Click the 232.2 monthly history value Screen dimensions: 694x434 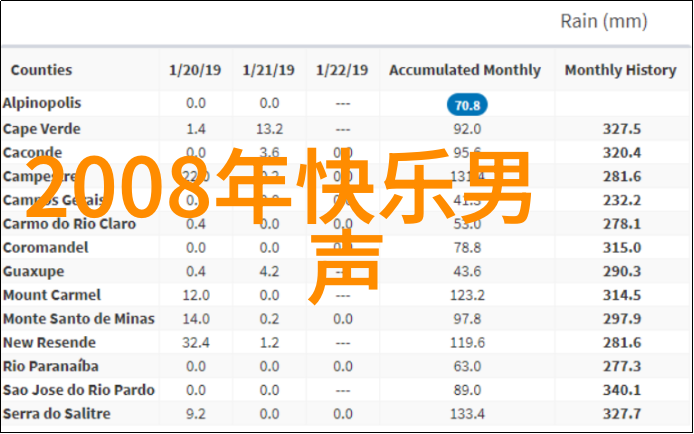(621, 200)
